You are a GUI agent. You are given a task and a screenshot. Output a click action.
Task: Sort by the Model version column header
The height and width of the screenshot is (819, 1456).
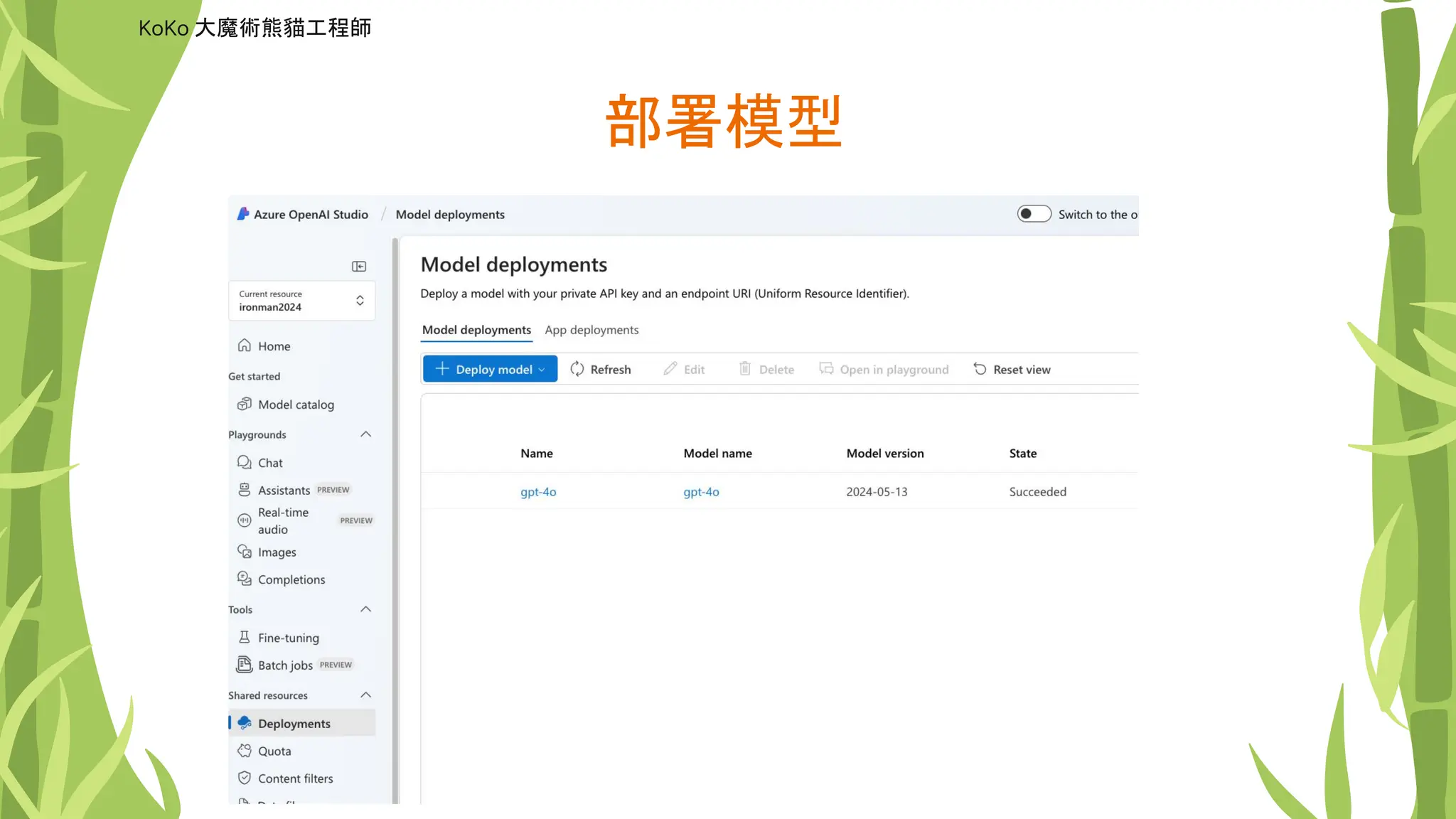(x=885, y=453)
